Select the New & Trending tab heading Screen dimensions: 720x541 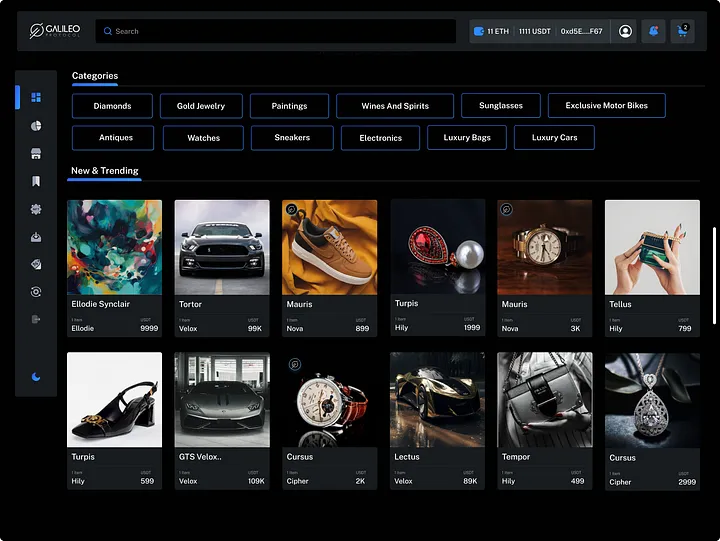105,171
